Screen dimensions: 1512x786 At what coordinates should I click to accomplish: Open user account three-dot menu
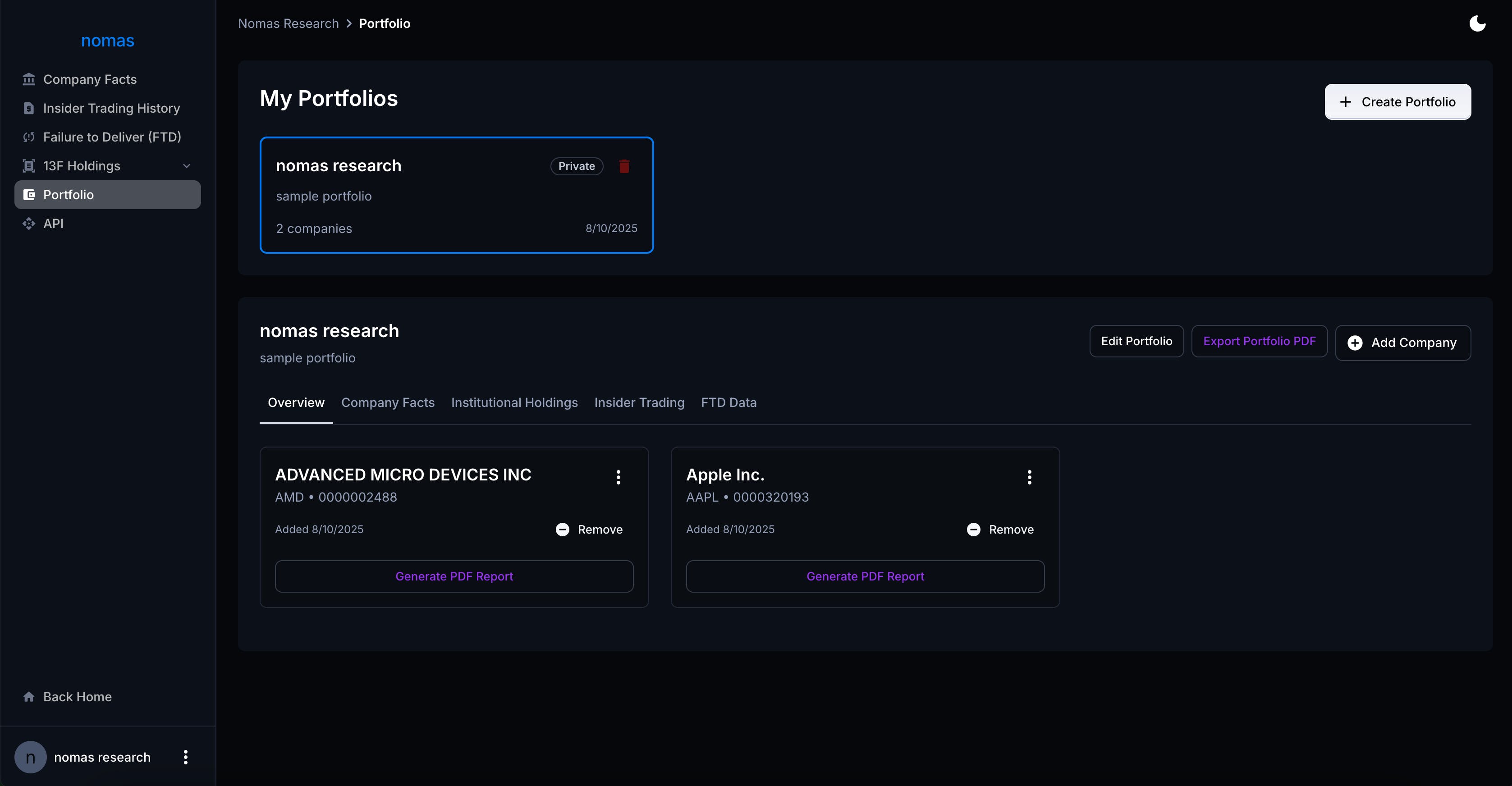coord(185,757)
